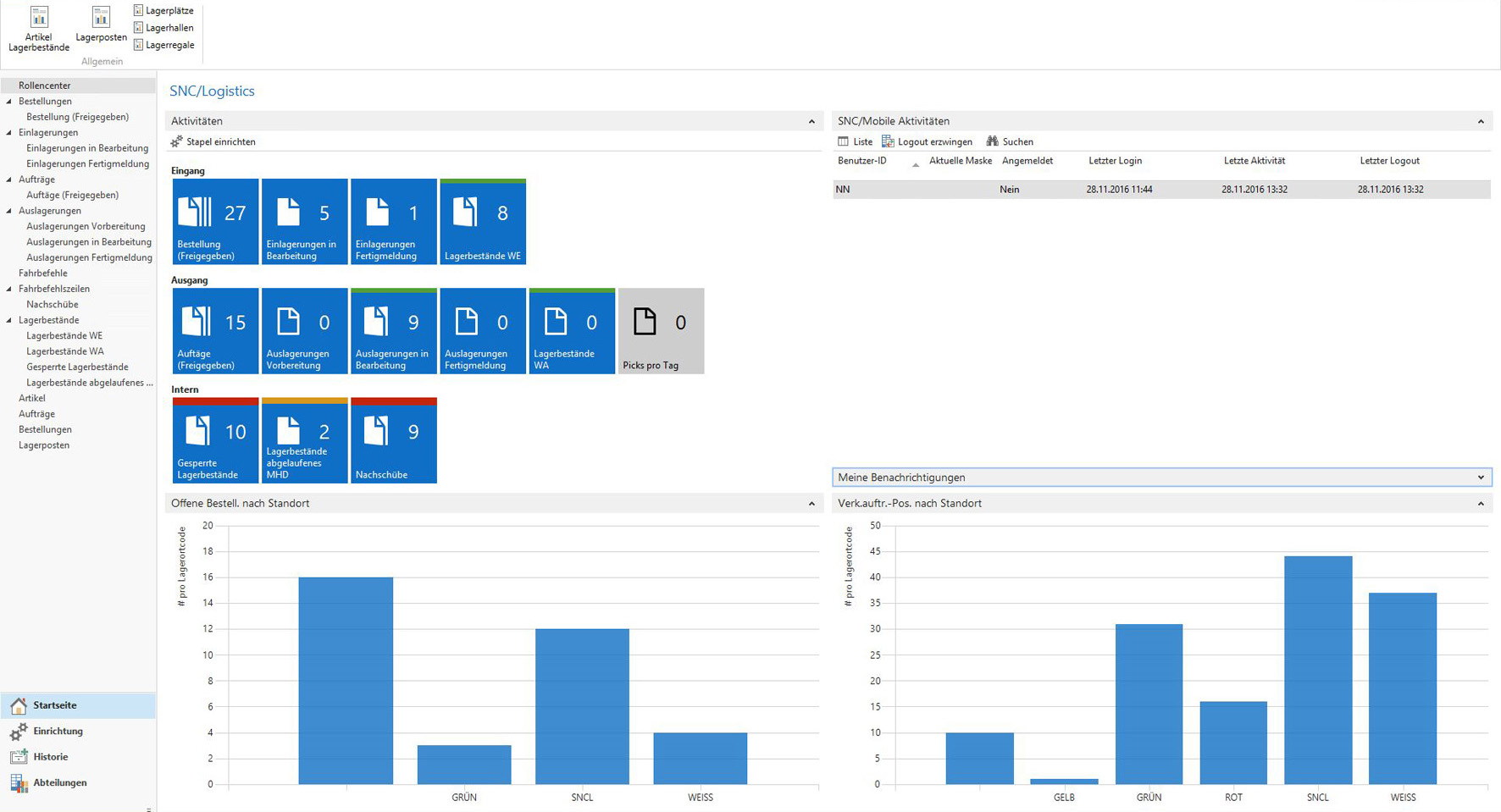Open Auslagerungen in Bearbeitung tile
Viewport: 1501px width, 812px height.
pos(394,331)
